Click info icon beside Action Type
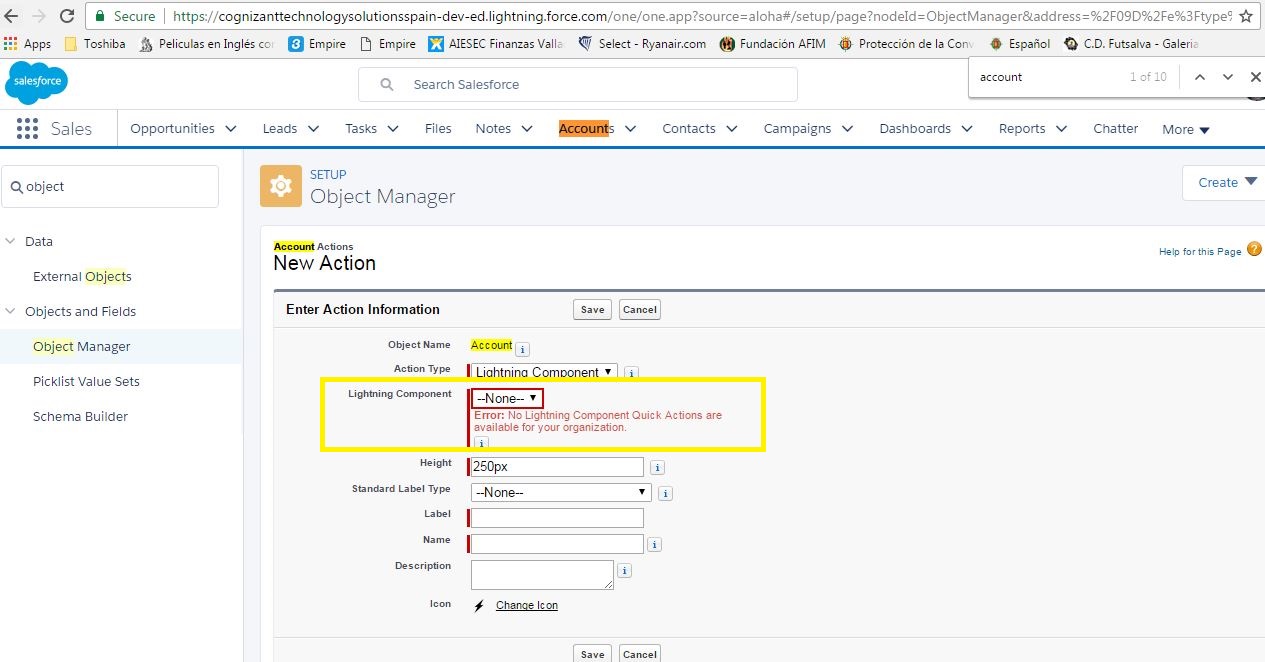 pyautogui.click(x=631, y=373)
